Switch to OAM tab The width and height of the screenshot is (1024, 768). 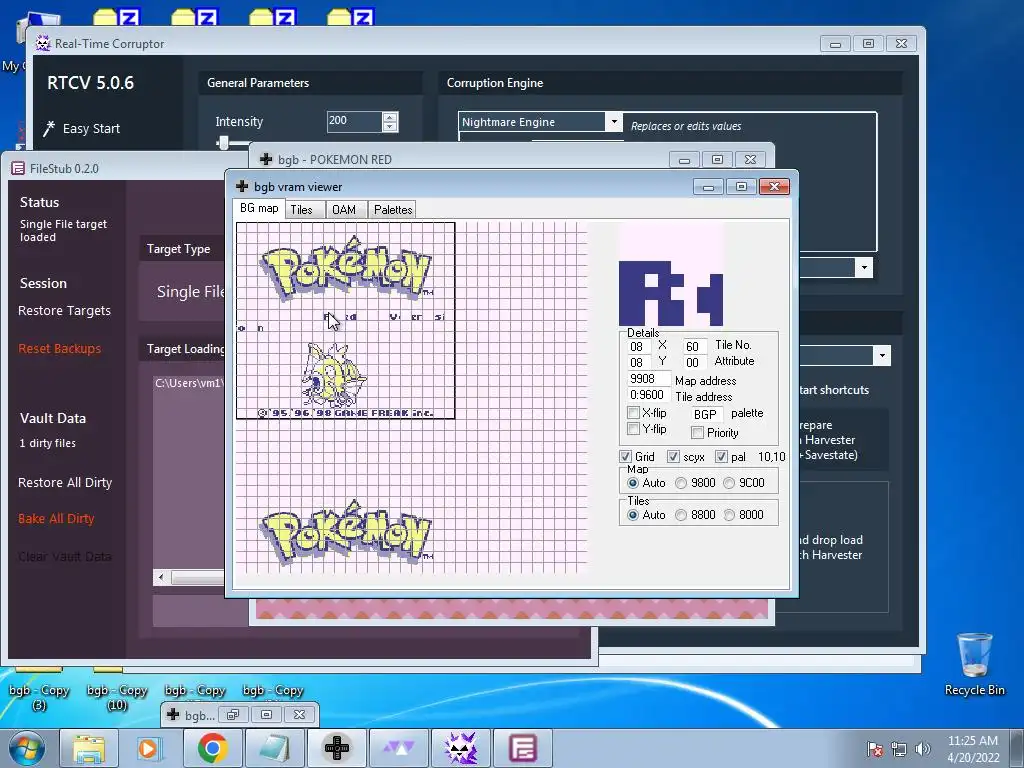click(344, 210)
